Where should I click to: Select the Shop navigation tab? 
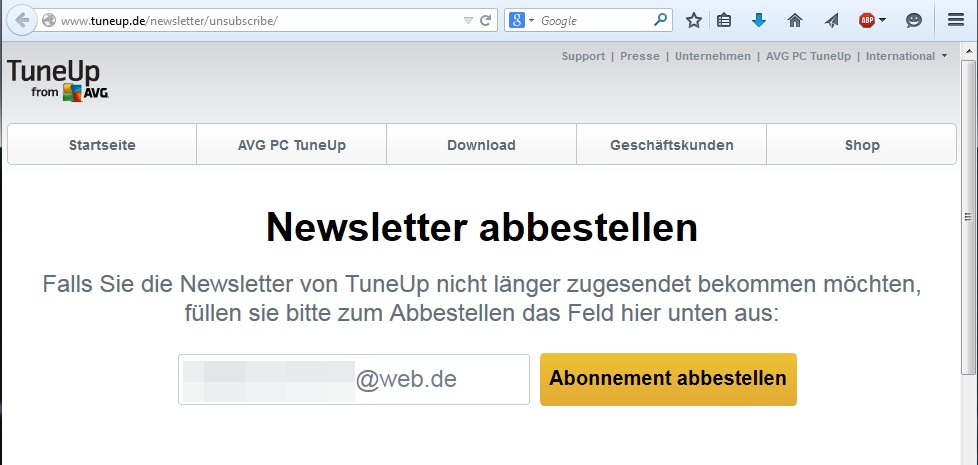[861, 145]
